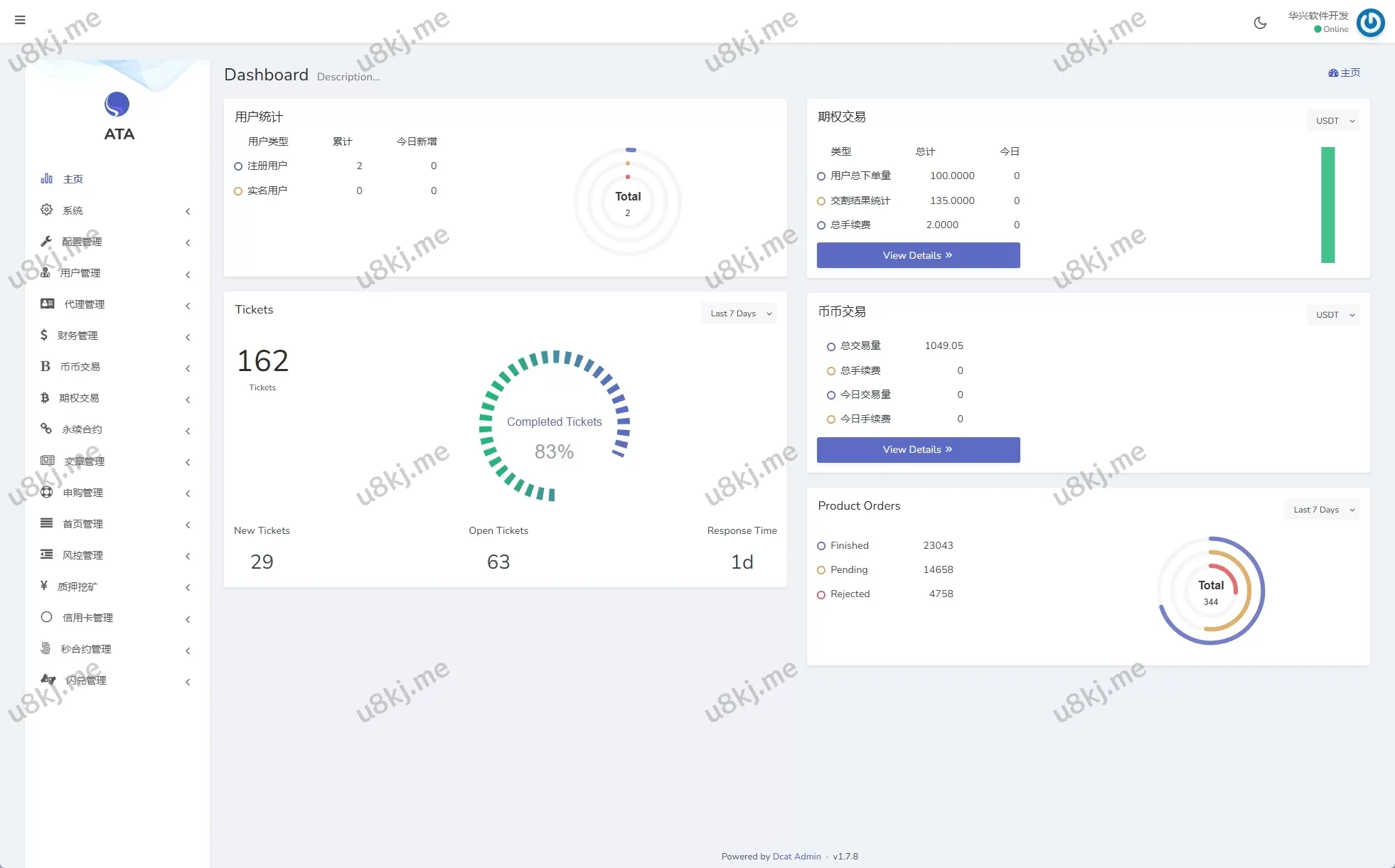The width and height of the screenshot is (1395, 868).
Task: Click the bar chart icon for 主页
Action: pyautogui.click(x=47, y=178)
